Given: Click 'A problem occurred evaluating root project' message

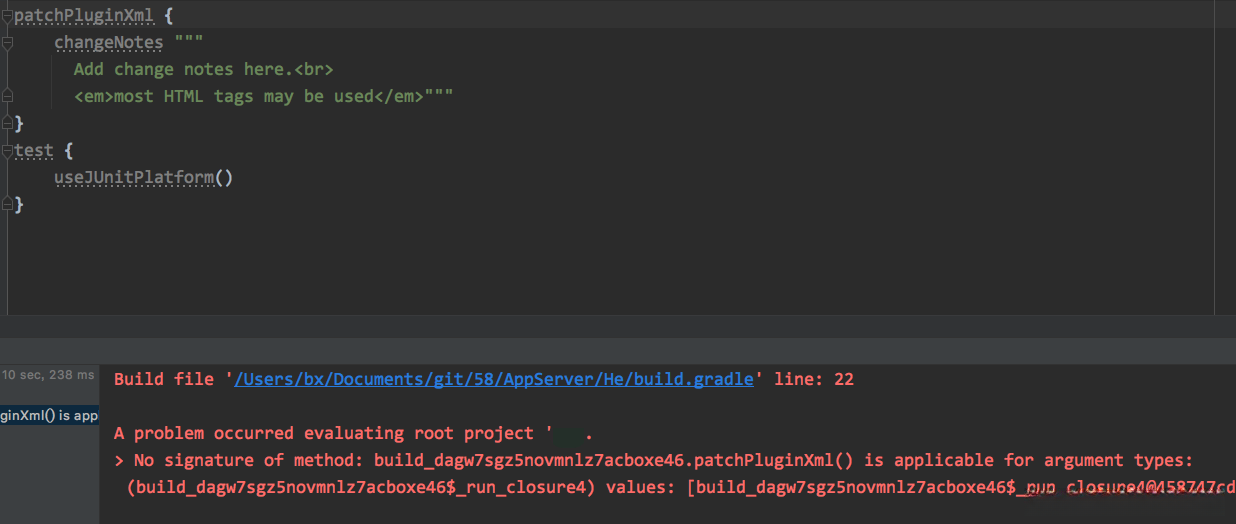Looking at the screenshot, I should coord(354,433).
